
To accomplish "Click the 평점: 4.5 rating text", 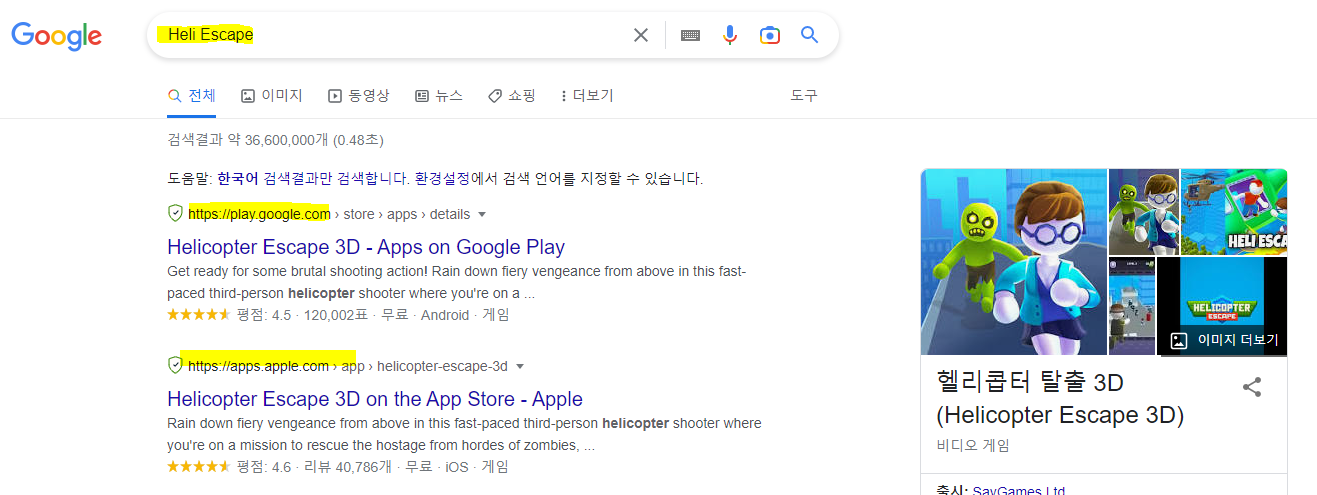I will 263,315.
